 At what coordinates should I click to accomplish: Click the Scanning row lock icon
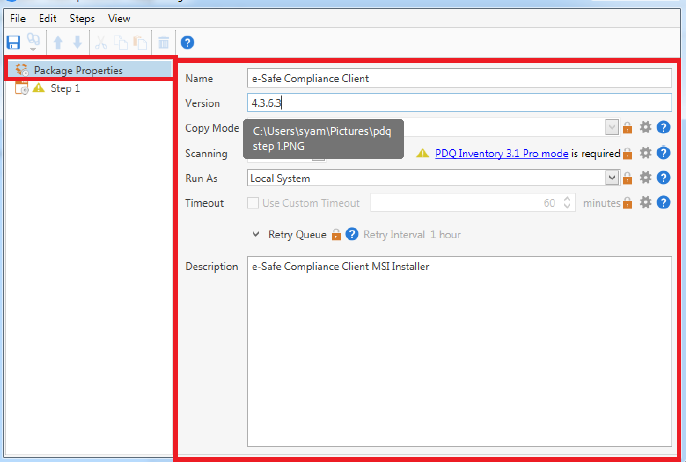coord(627,154)
